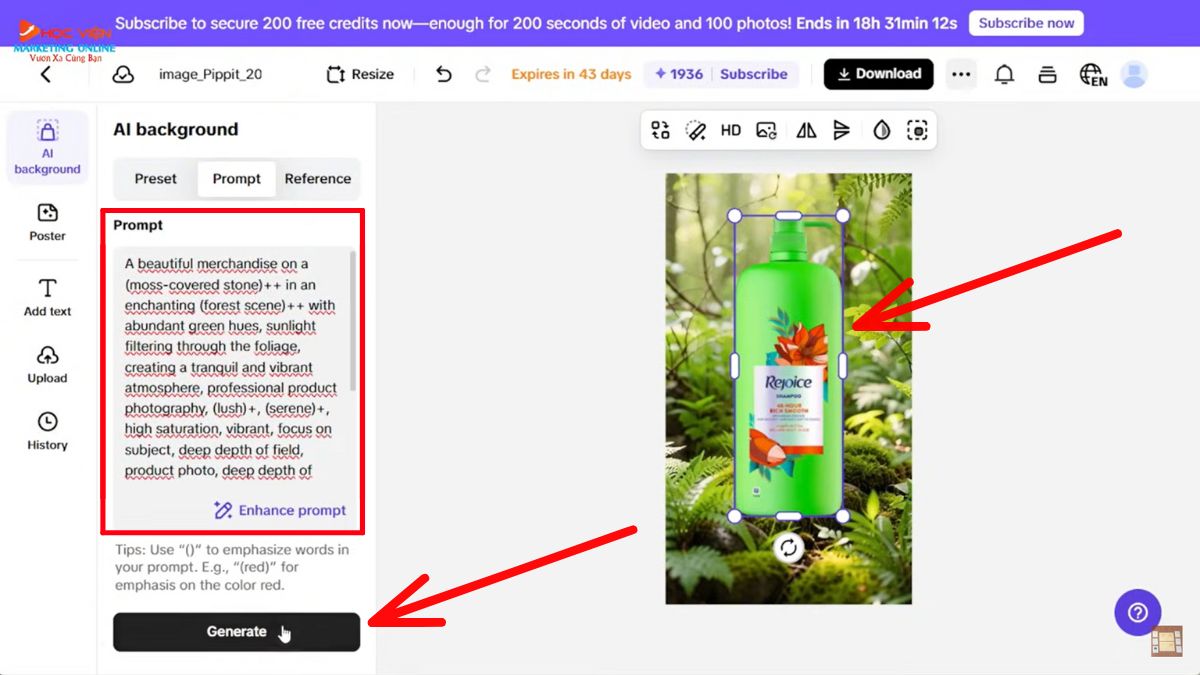Switch to the Prompt tab

(x=237, y=179)
